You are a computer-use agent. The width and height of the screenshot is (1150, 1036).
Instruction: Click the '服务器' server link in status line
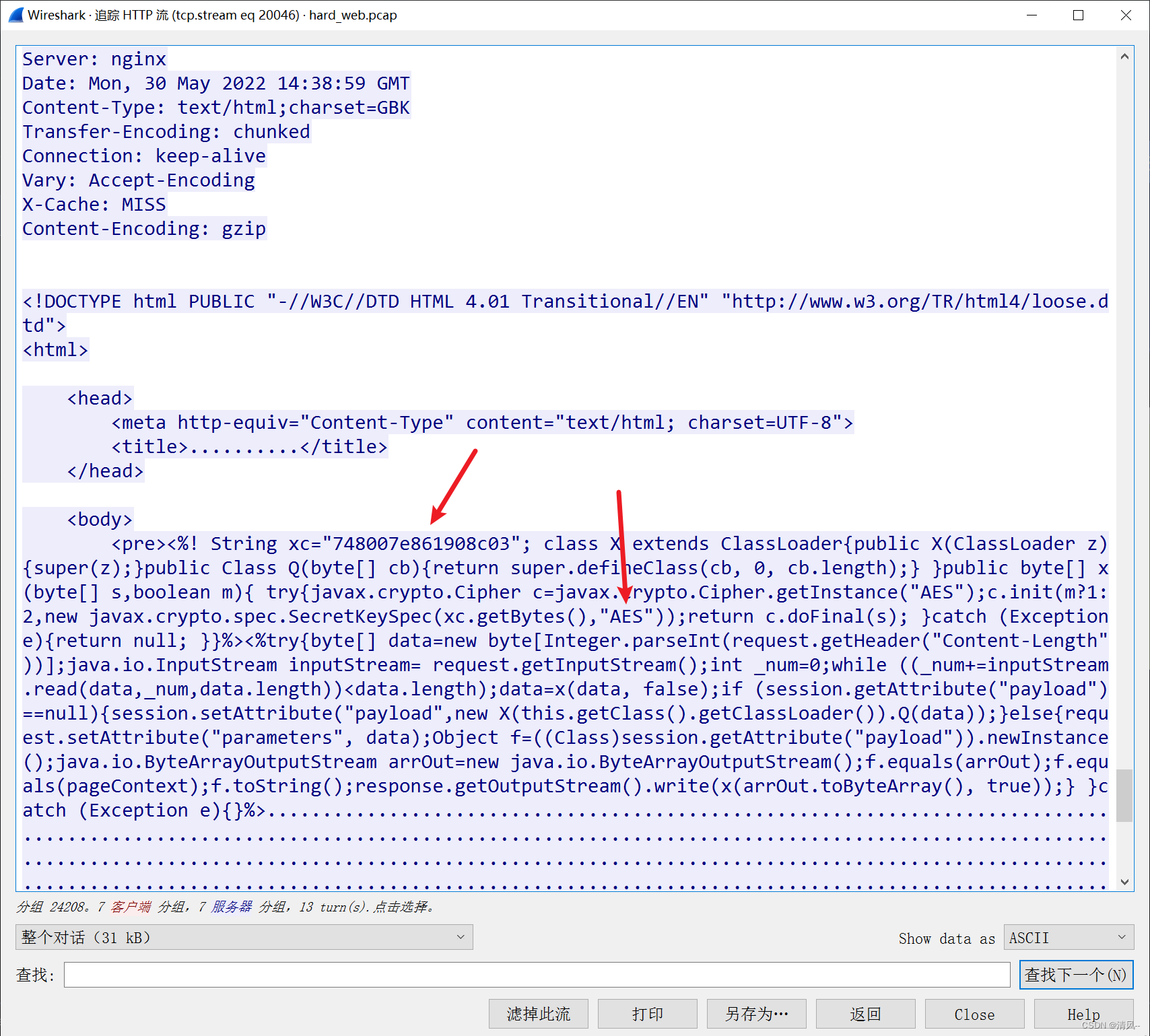click(x=232, y=907)
